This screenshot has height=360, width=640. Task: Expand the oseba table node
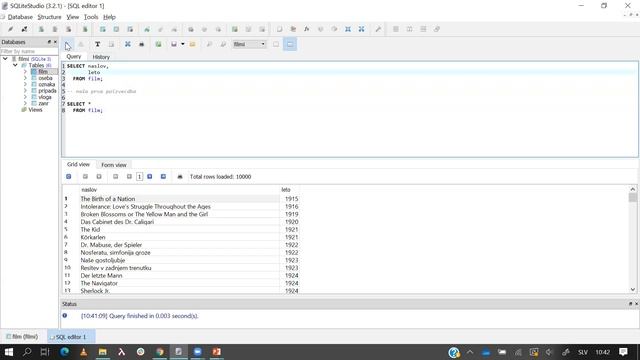pyautogui.click(x=25, y=78)
